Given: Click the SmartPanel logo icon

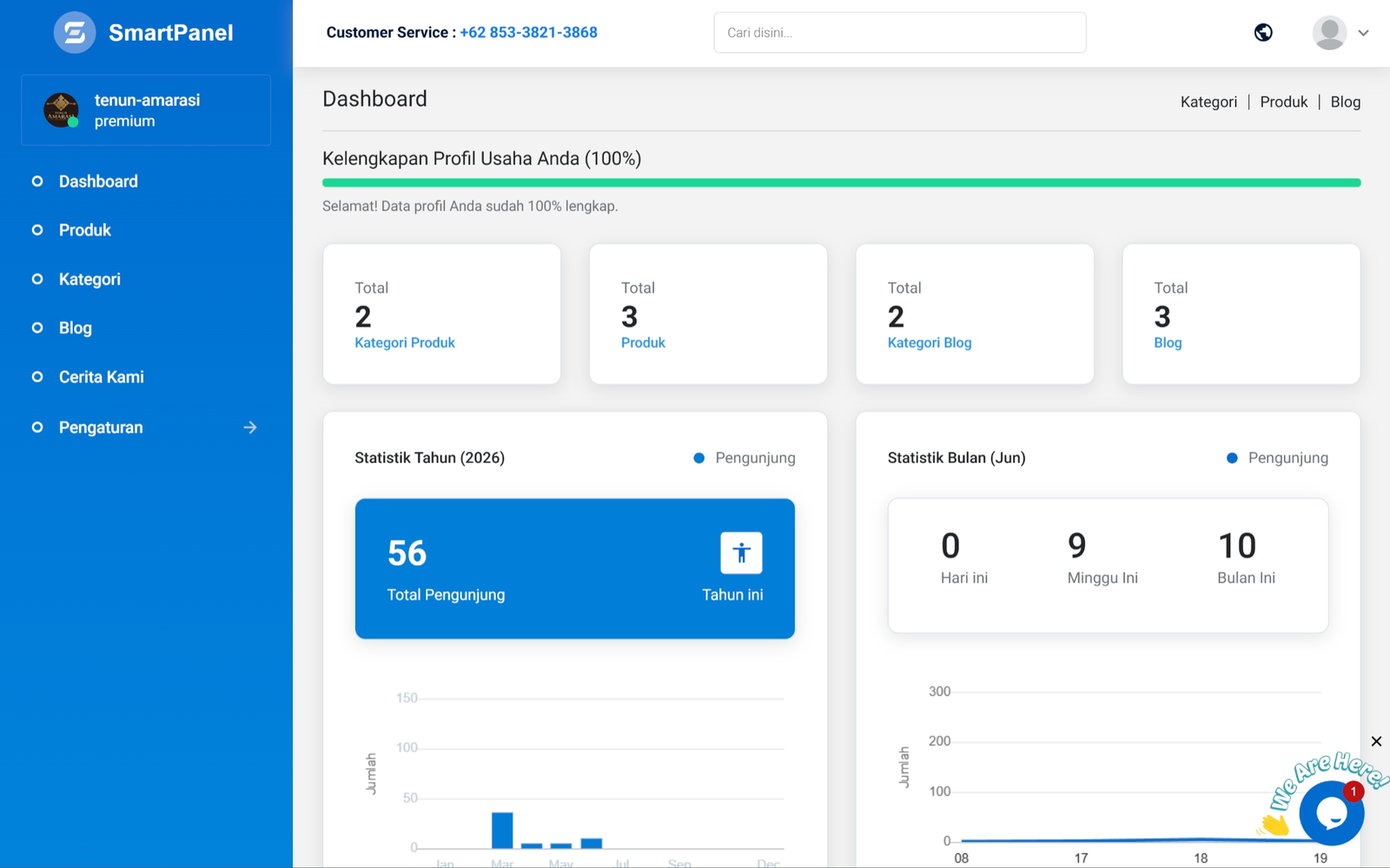Looking at the screenshot, I should coord(75,33).
